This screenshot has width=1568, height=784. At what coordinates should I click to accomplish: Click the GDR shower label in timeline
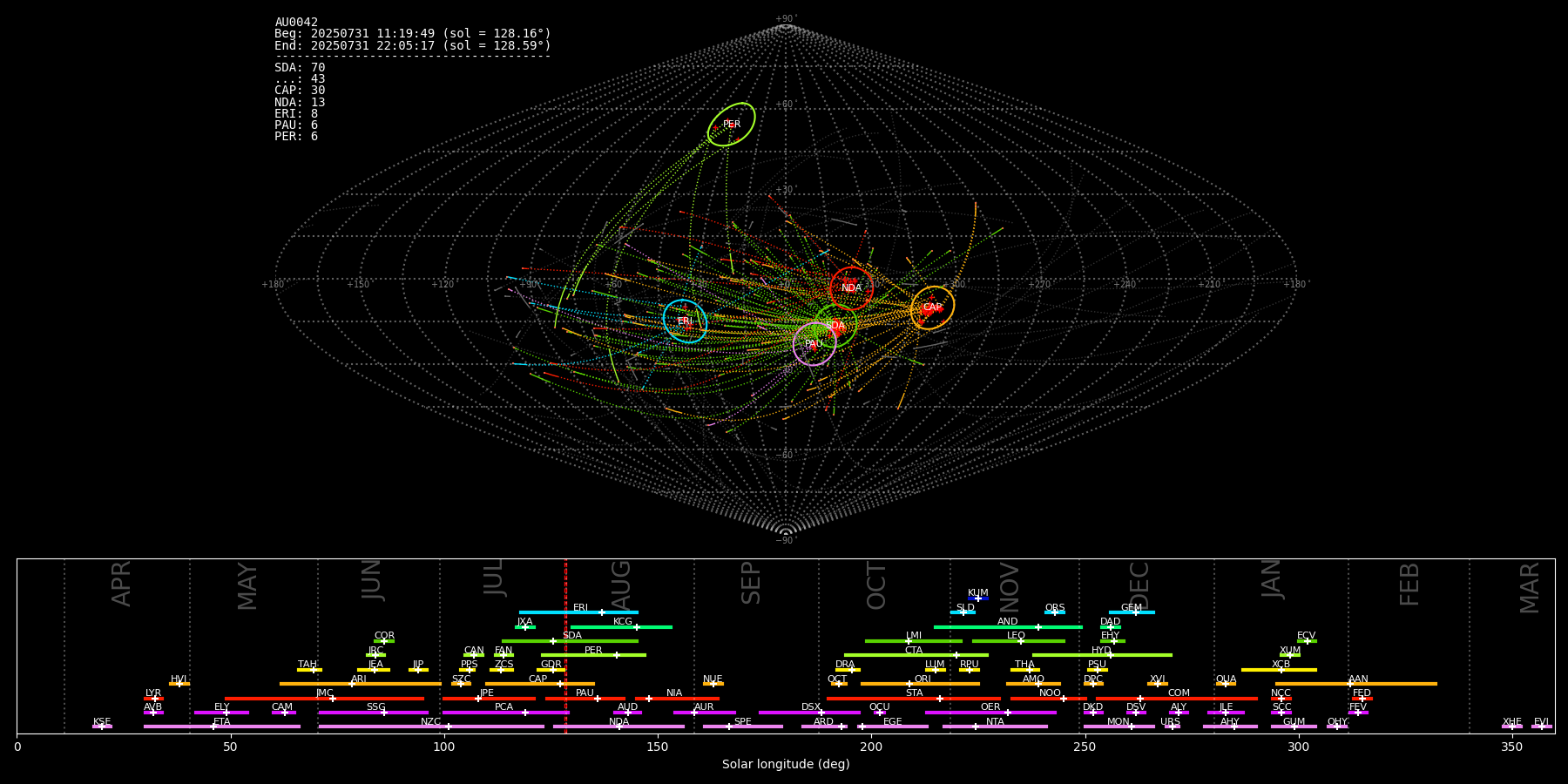(551, 665)
